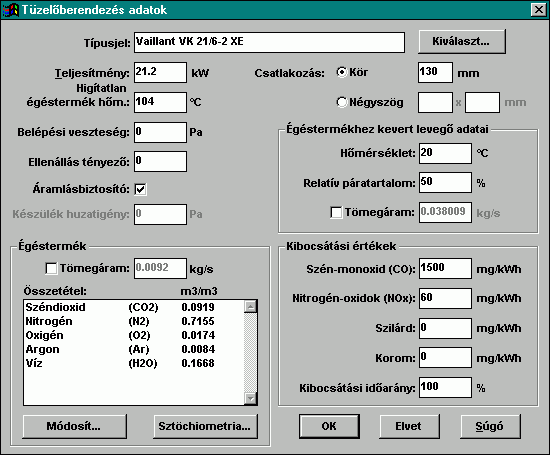Click the Nitrogén-oxidok (NOx) field
Screen dimensions: 550x455
(x=445, y=299)
